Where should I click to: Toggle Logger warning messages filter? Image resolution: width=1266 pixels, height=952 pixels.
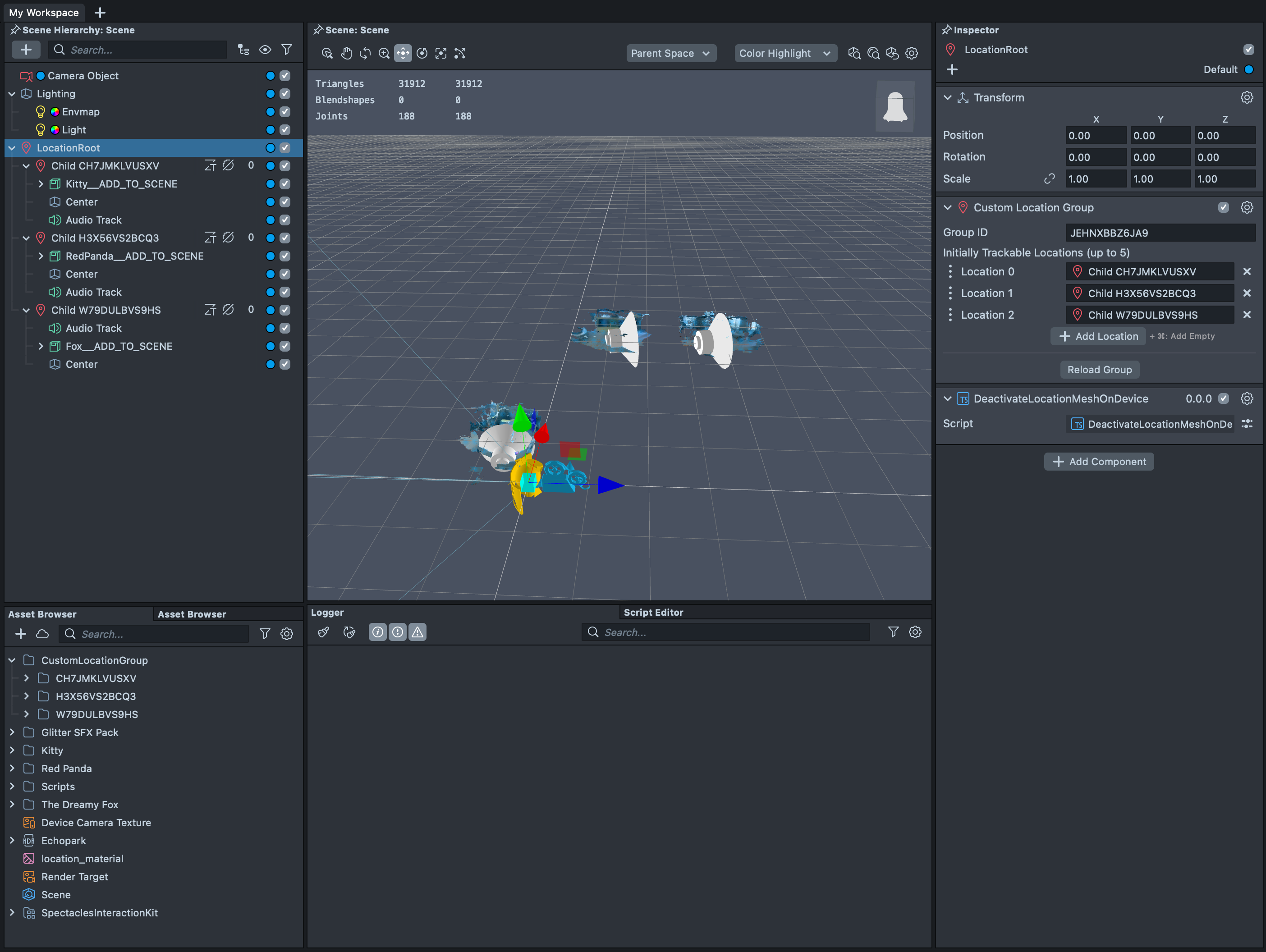point(418,632)
